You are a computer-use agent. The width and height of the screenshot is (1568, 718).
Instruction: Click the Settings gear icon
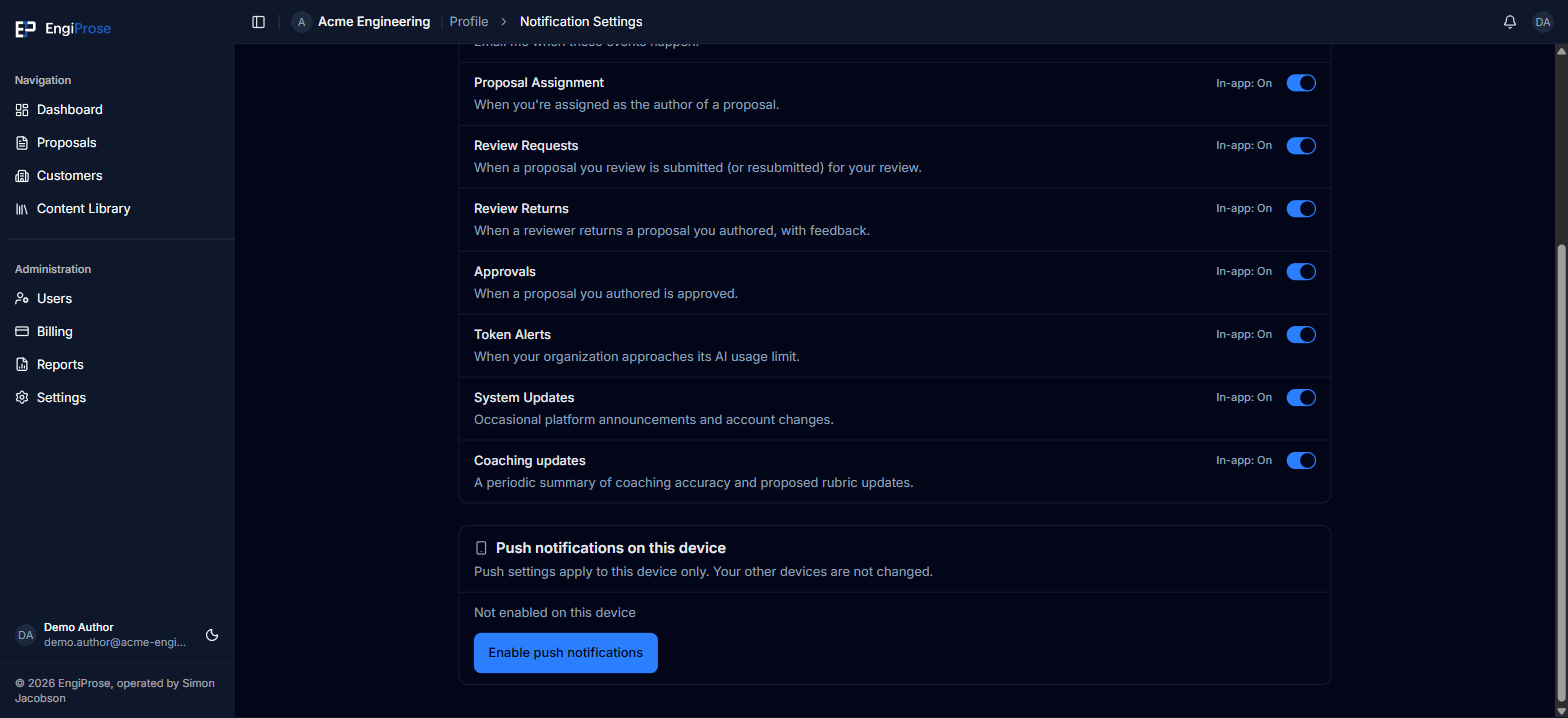pyautogui.click(x=22, y=398)
